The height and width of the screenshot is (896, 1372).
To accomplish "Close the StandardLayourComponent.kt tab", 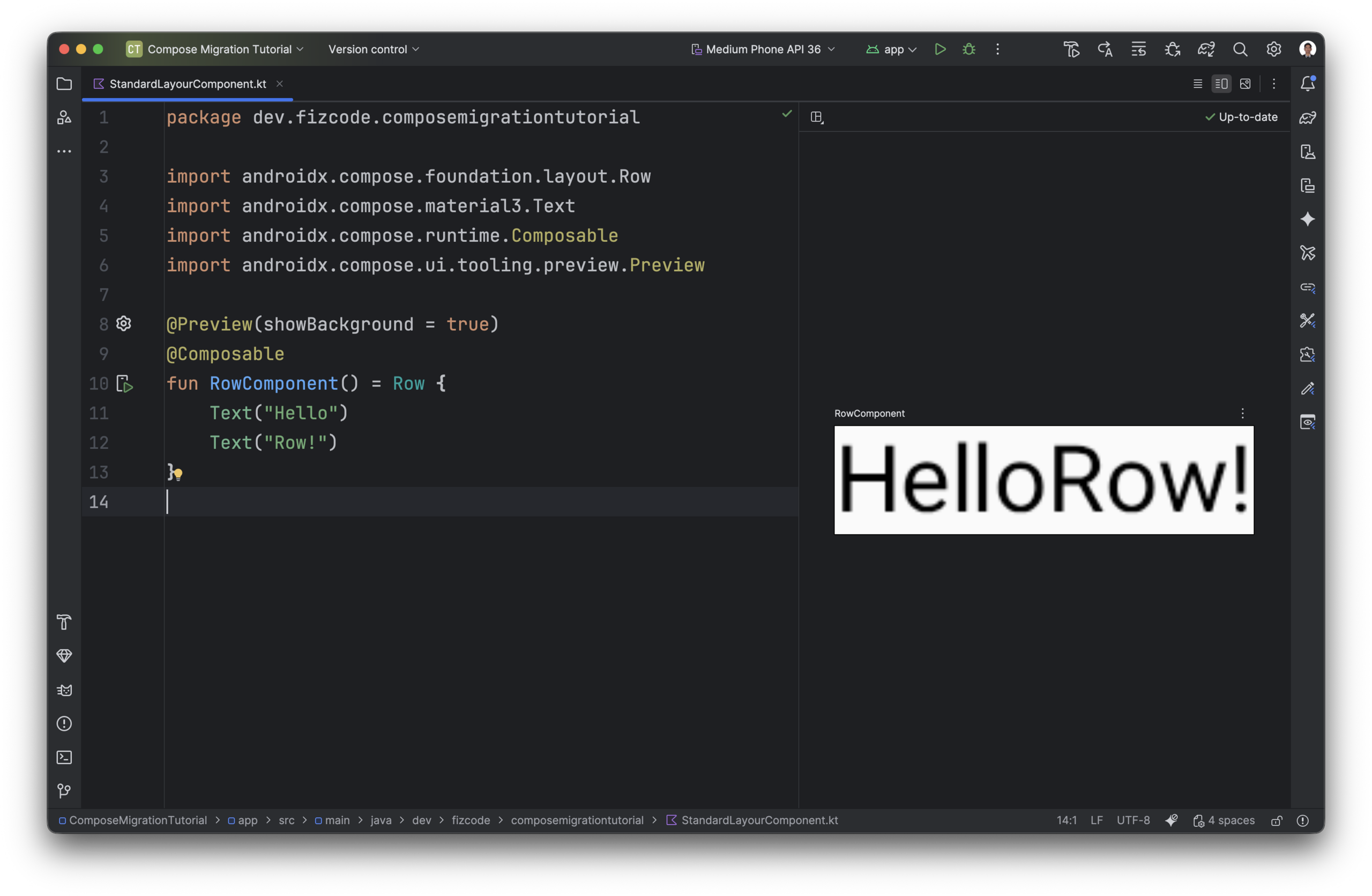I will tap(280, 84).
